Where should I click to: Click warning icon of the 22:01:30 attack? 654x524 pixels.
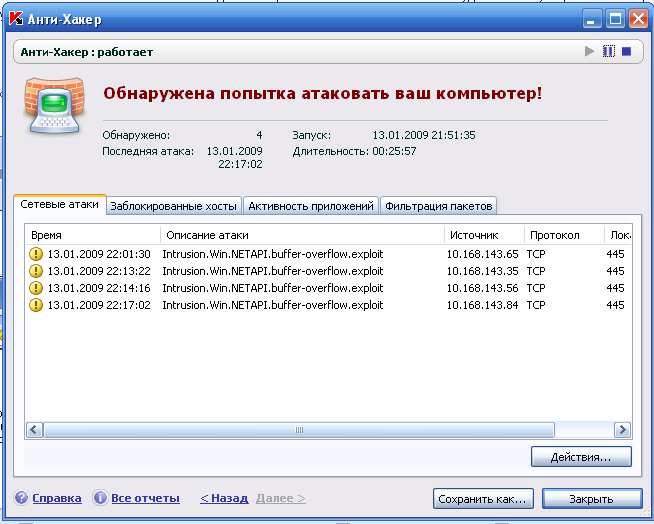(36, 254)
